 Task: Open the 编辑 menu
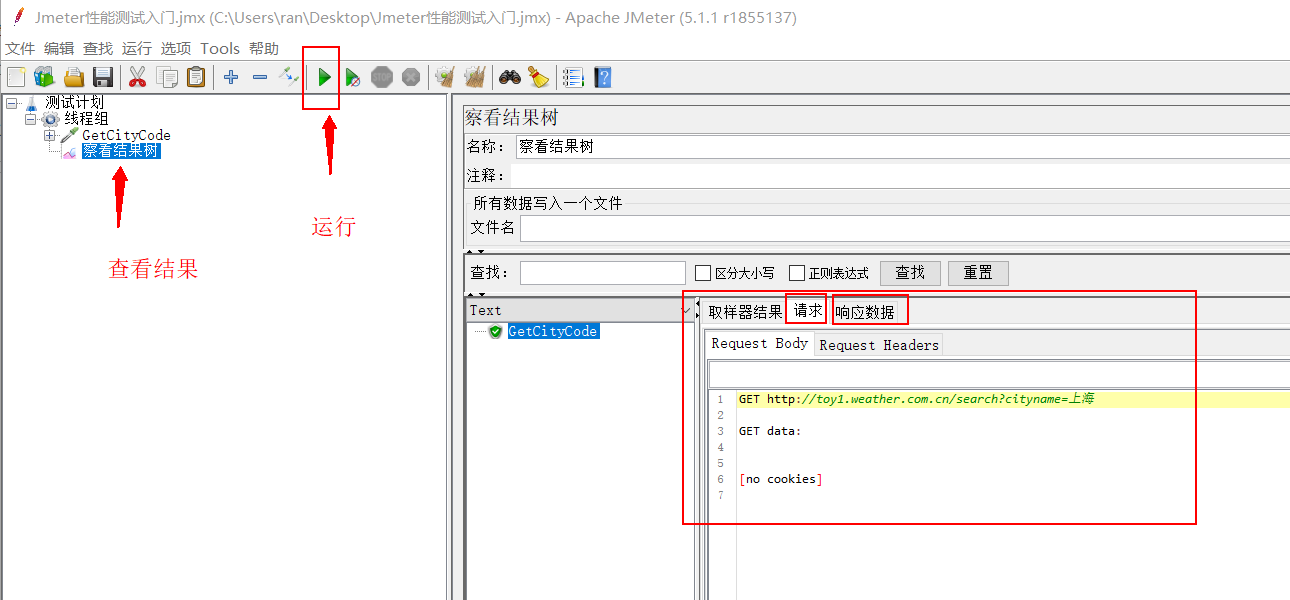[59, 48]
